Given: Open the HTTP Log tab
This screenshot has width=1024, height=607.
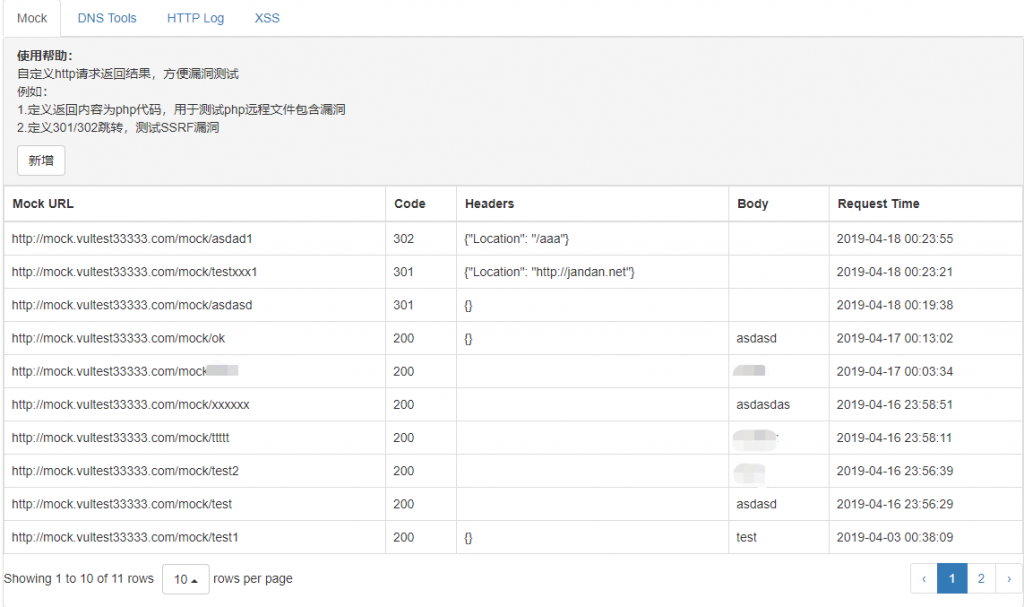Looking at the screenshot, I should [x=195, y=18].
